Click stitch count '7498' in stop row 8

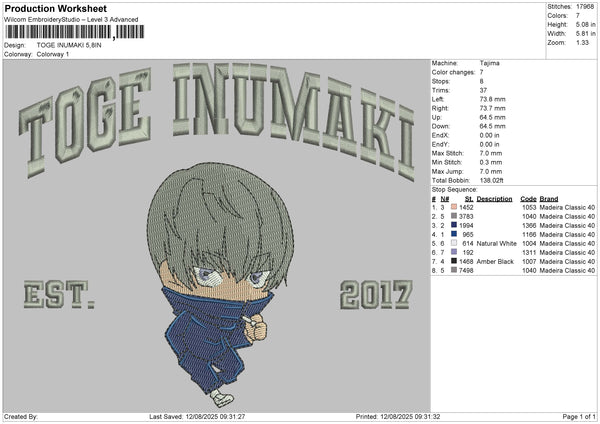click(466, 270)
